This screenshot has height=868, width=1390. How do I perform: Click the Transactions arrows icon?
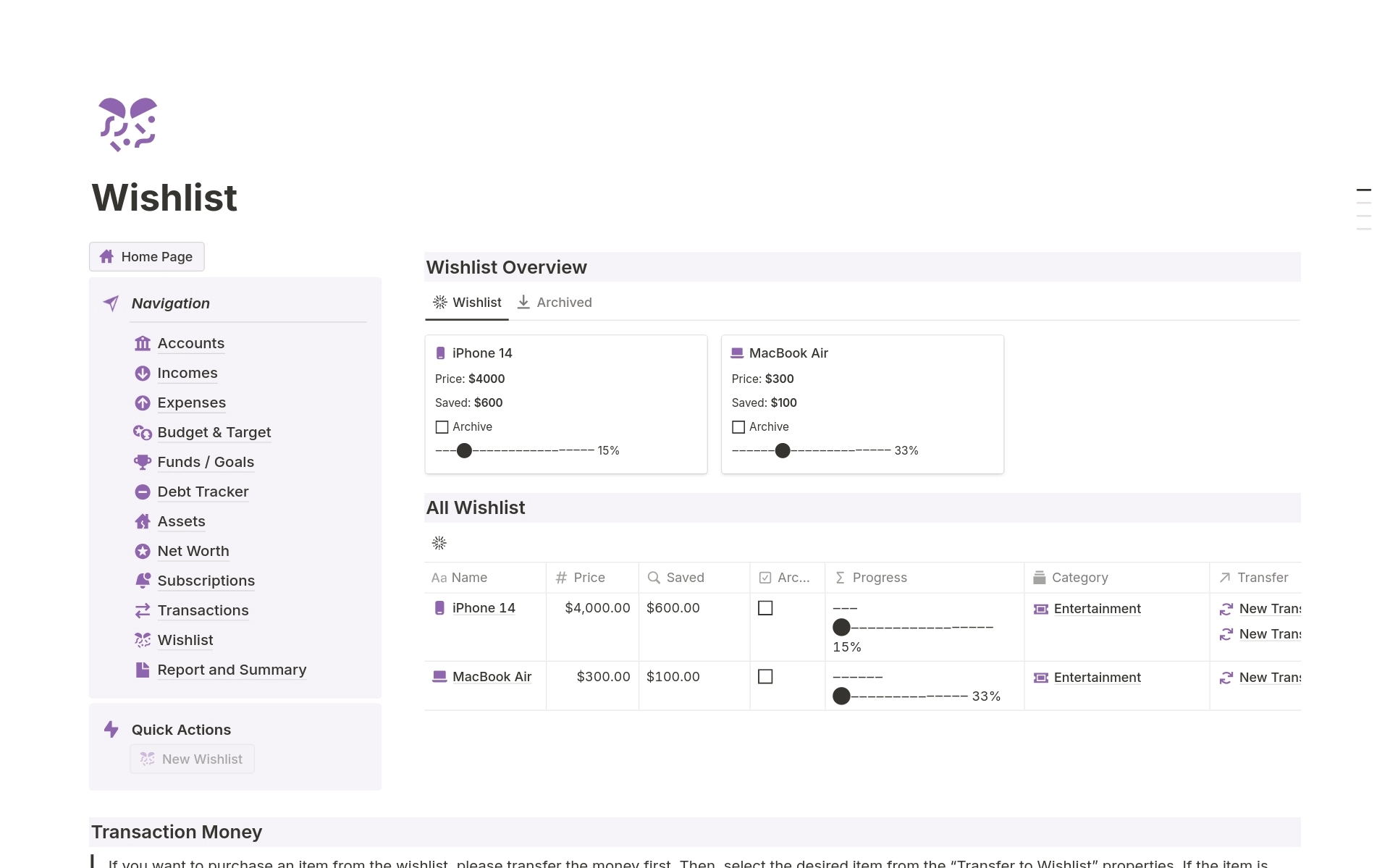click(143, 610)
